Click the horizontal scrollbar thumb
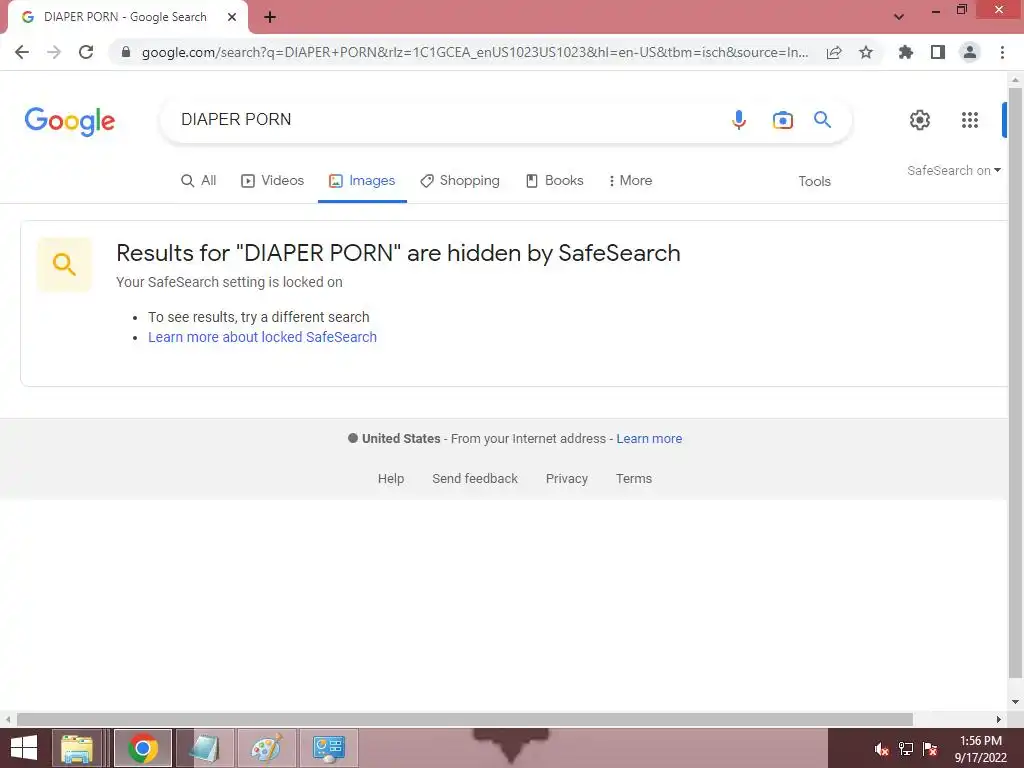Screen dimensions: 1024x768 464,720
